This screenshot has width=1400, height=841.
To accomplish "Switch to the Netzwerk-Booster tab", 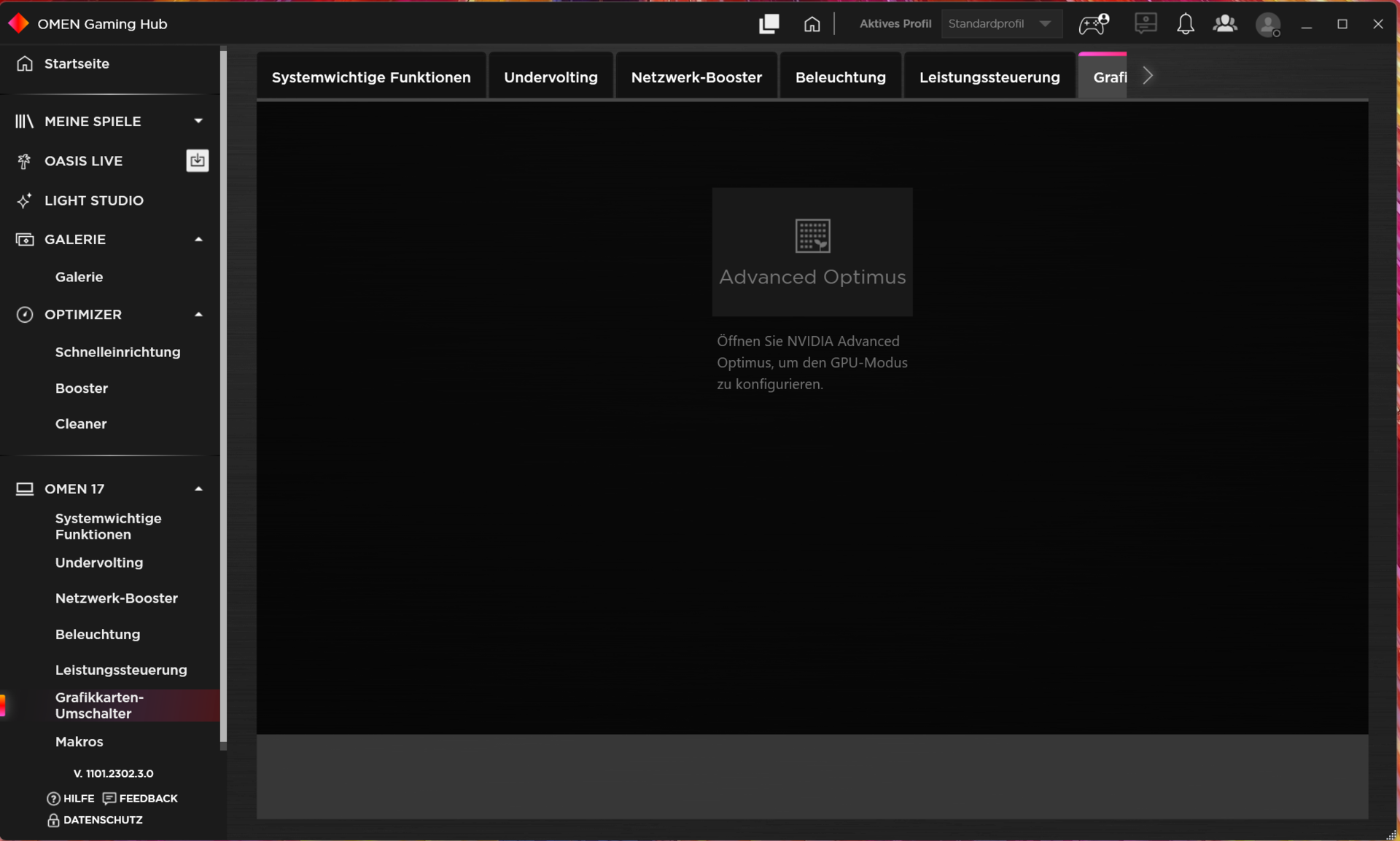I will pyautogui.click(x=696, y=77).
